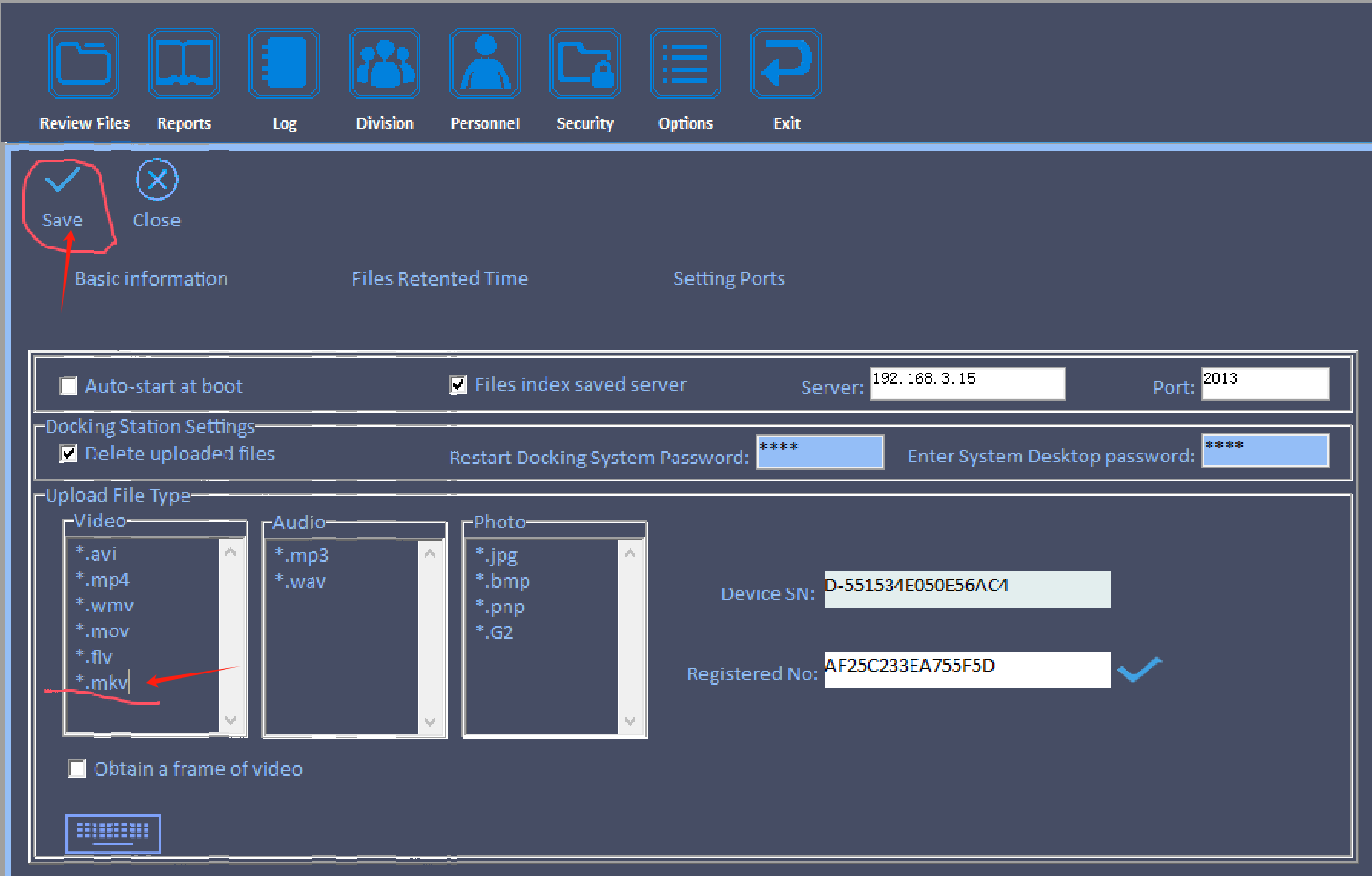Open the Log notebook icon
1372x876 pixels.
[x=284, y=64]
